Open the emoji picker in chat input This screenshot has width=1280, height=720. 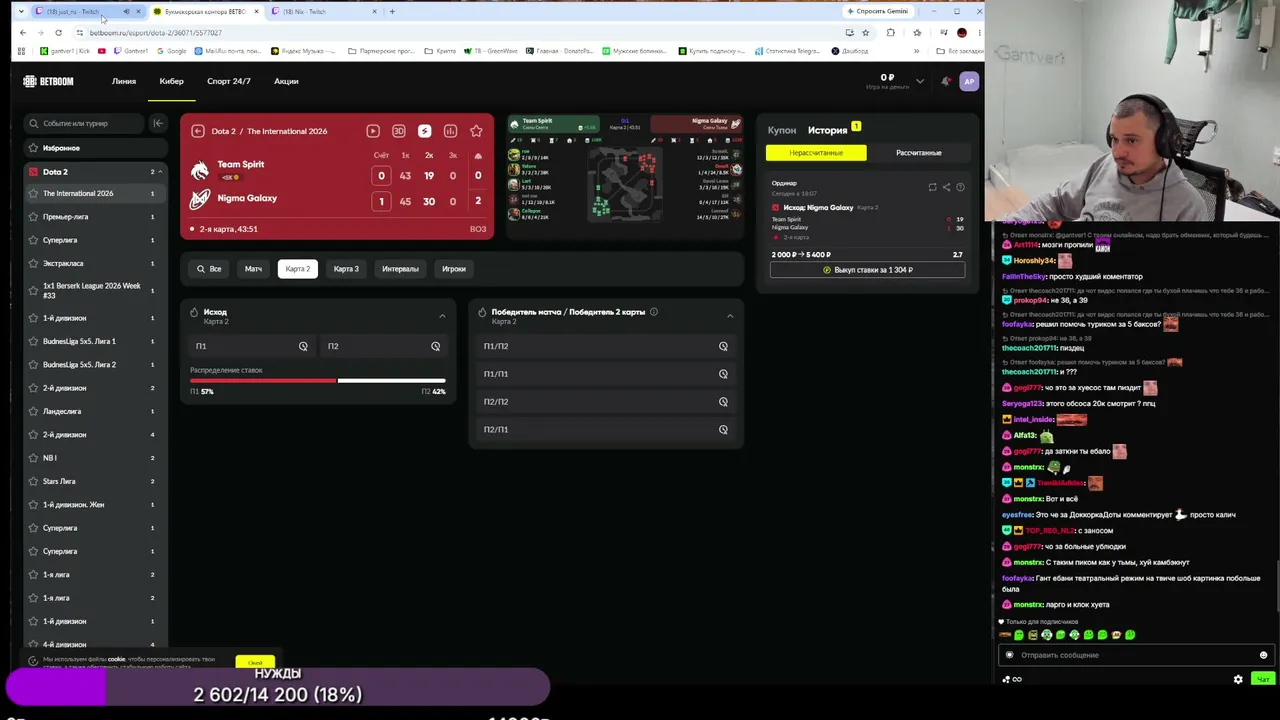(1263, 655)
